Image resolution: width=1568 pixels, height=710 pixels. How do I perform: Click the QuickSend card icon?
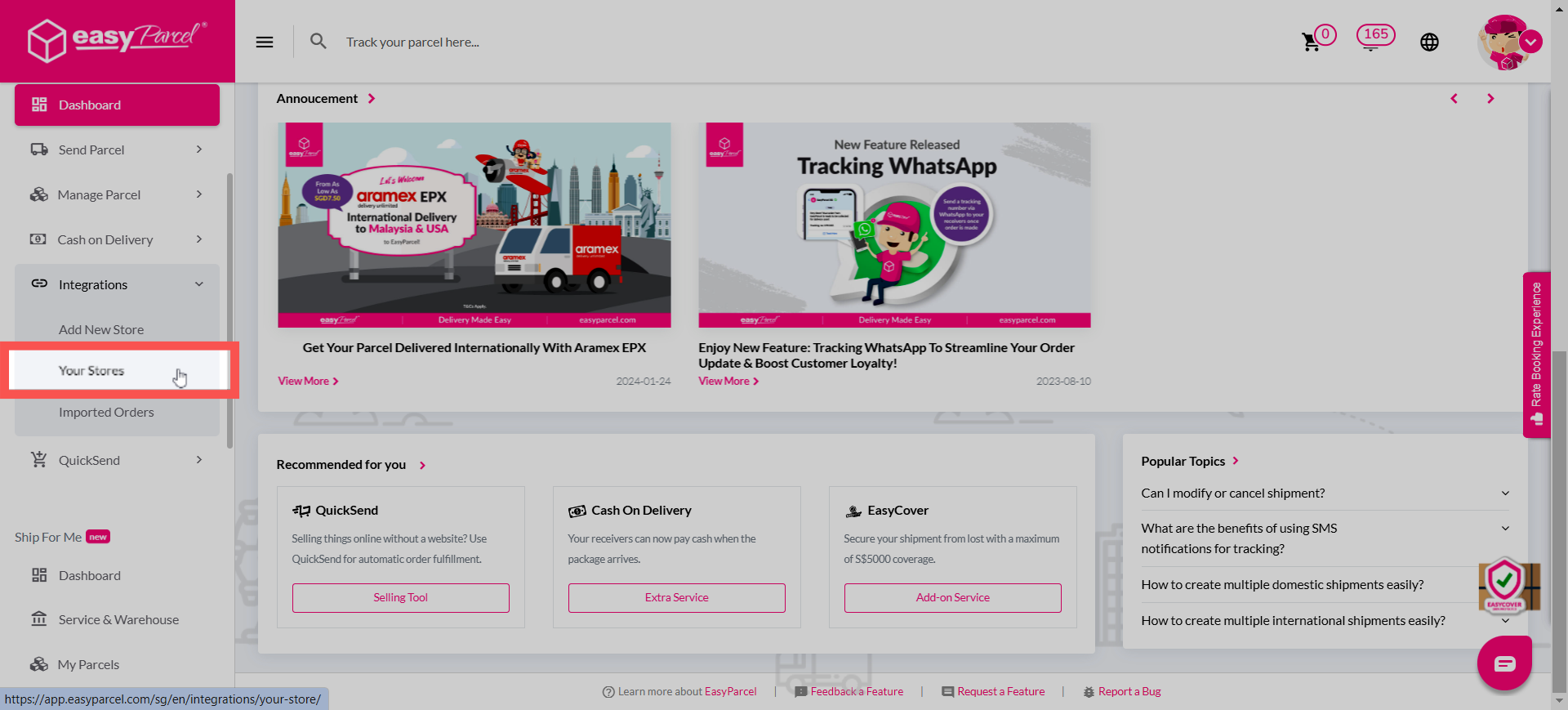(301, 511)
